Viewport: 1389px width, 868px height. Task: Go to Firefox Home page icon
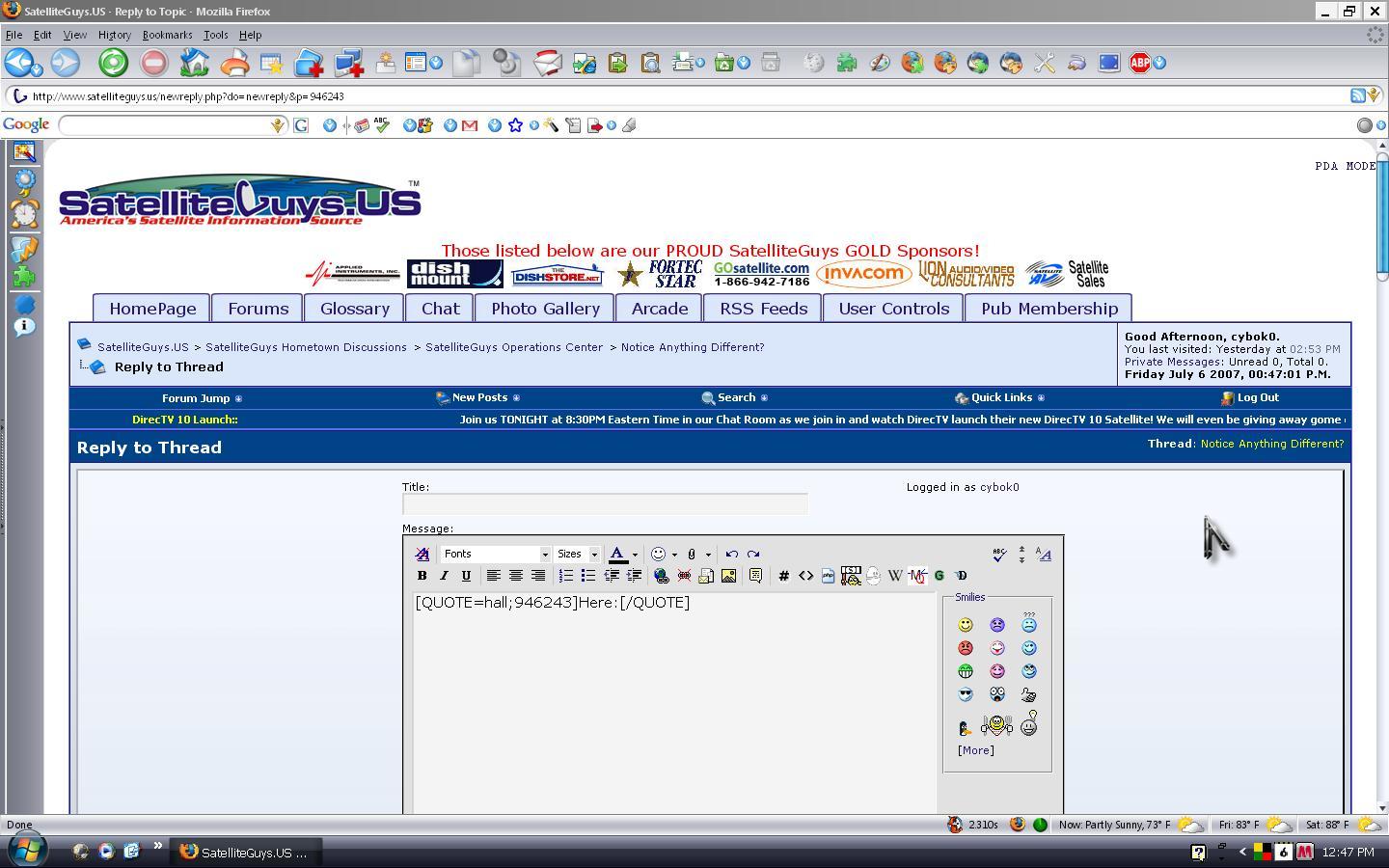click(x=195, y=64)
